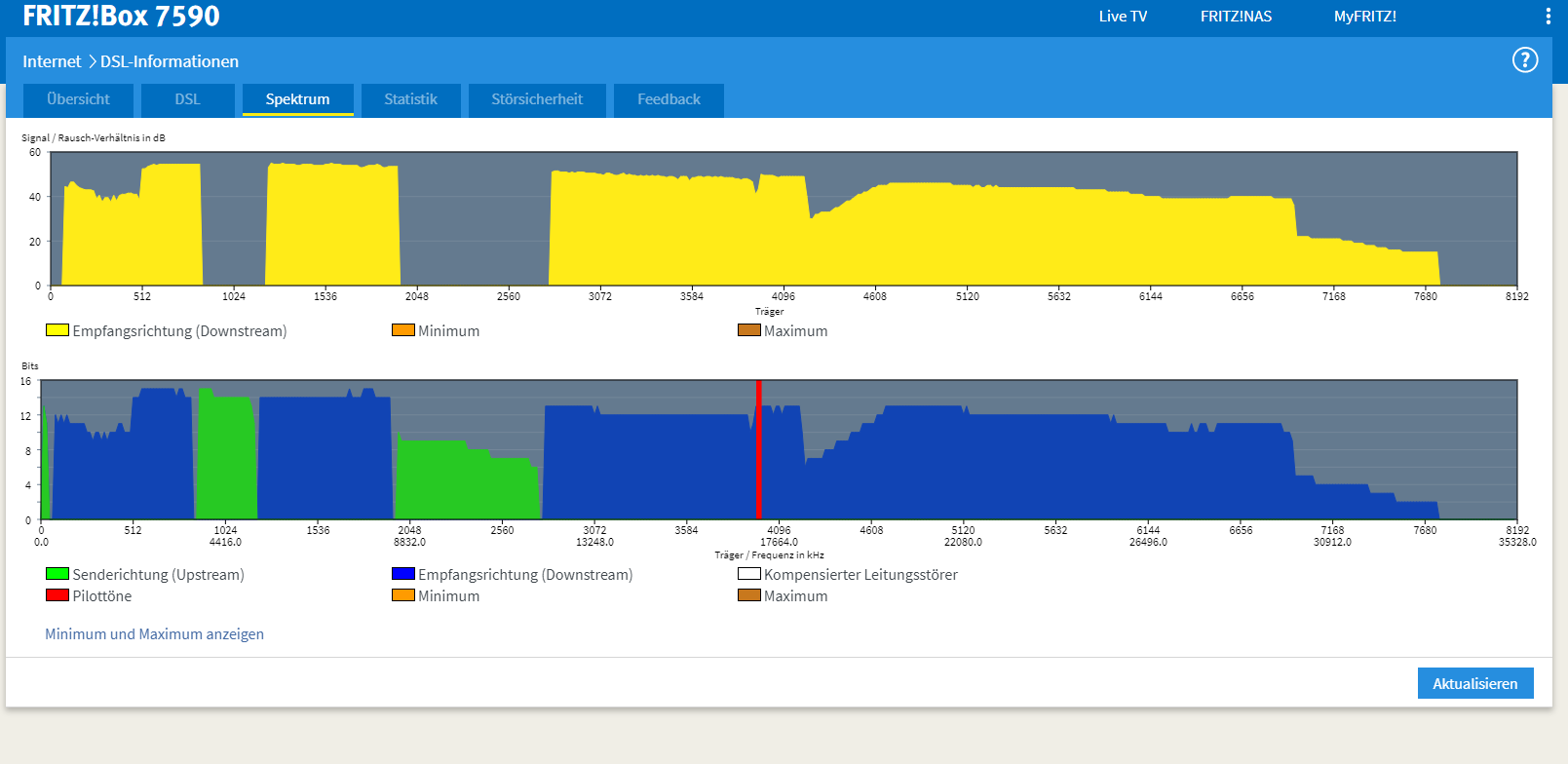Click the '17664.0' frequency label
The height and width of the screenshot is (764, 1568).
click(x=779, y=542)
